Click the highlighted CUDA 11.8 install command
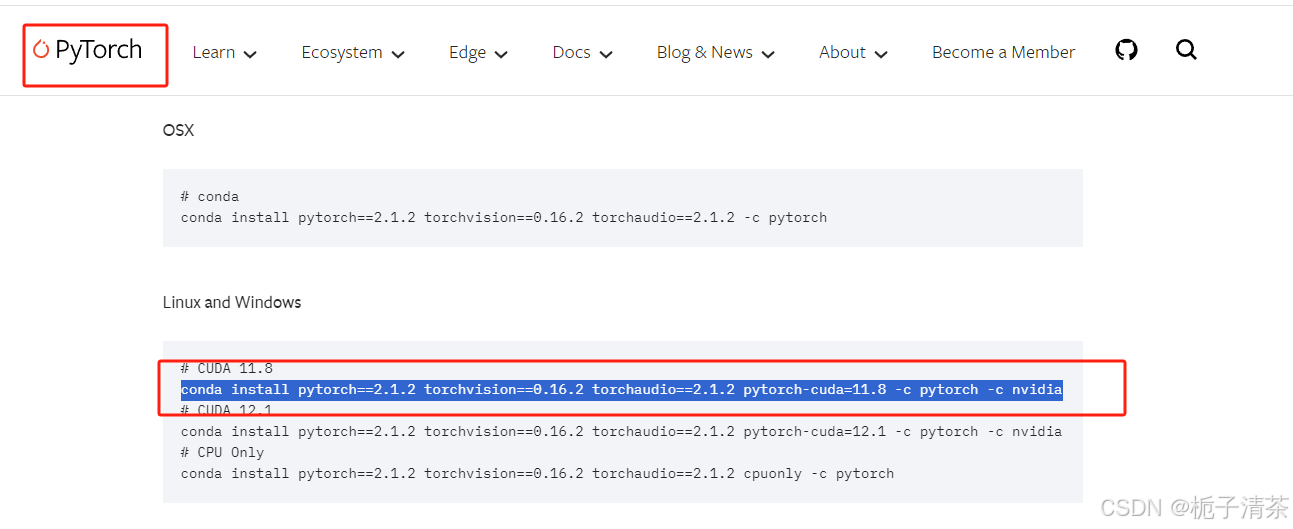 pyautogui.click(x=621, y=389)
